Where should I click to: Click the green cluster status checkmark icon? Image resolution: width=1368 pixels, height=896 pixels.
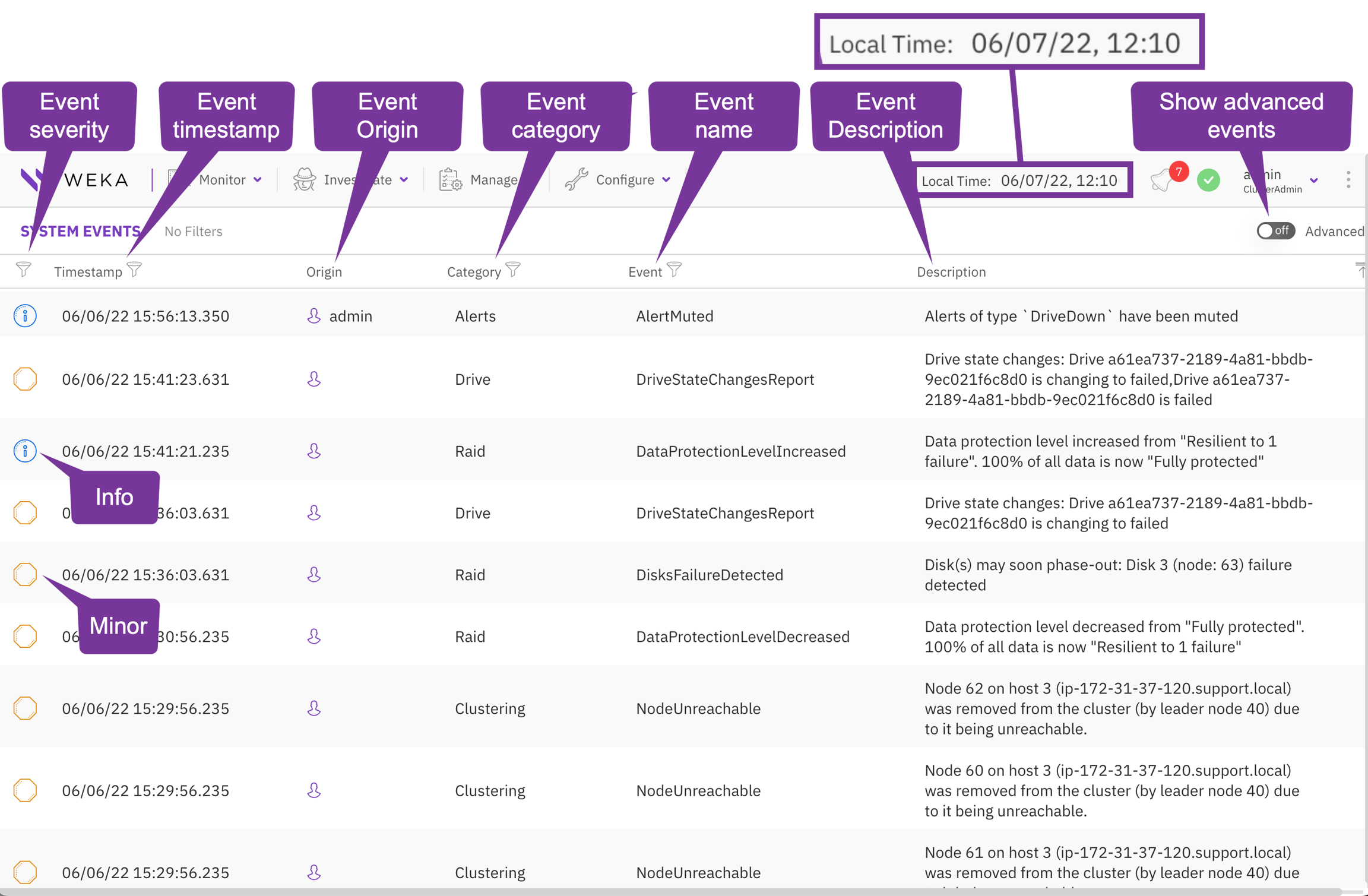[1208, 180]
